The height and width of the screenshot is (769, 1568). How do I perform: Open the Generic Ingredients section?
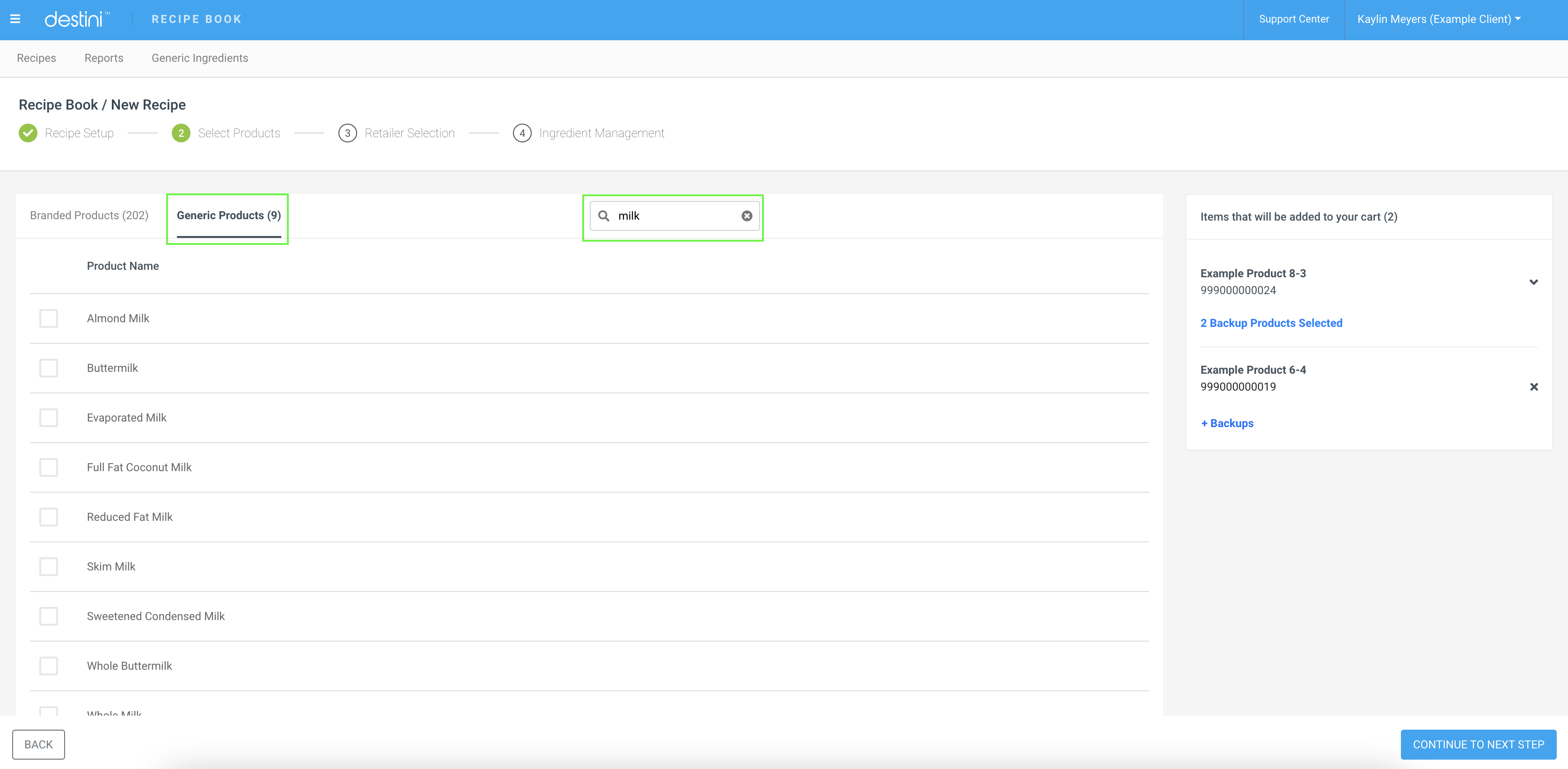tap(200, 58)
